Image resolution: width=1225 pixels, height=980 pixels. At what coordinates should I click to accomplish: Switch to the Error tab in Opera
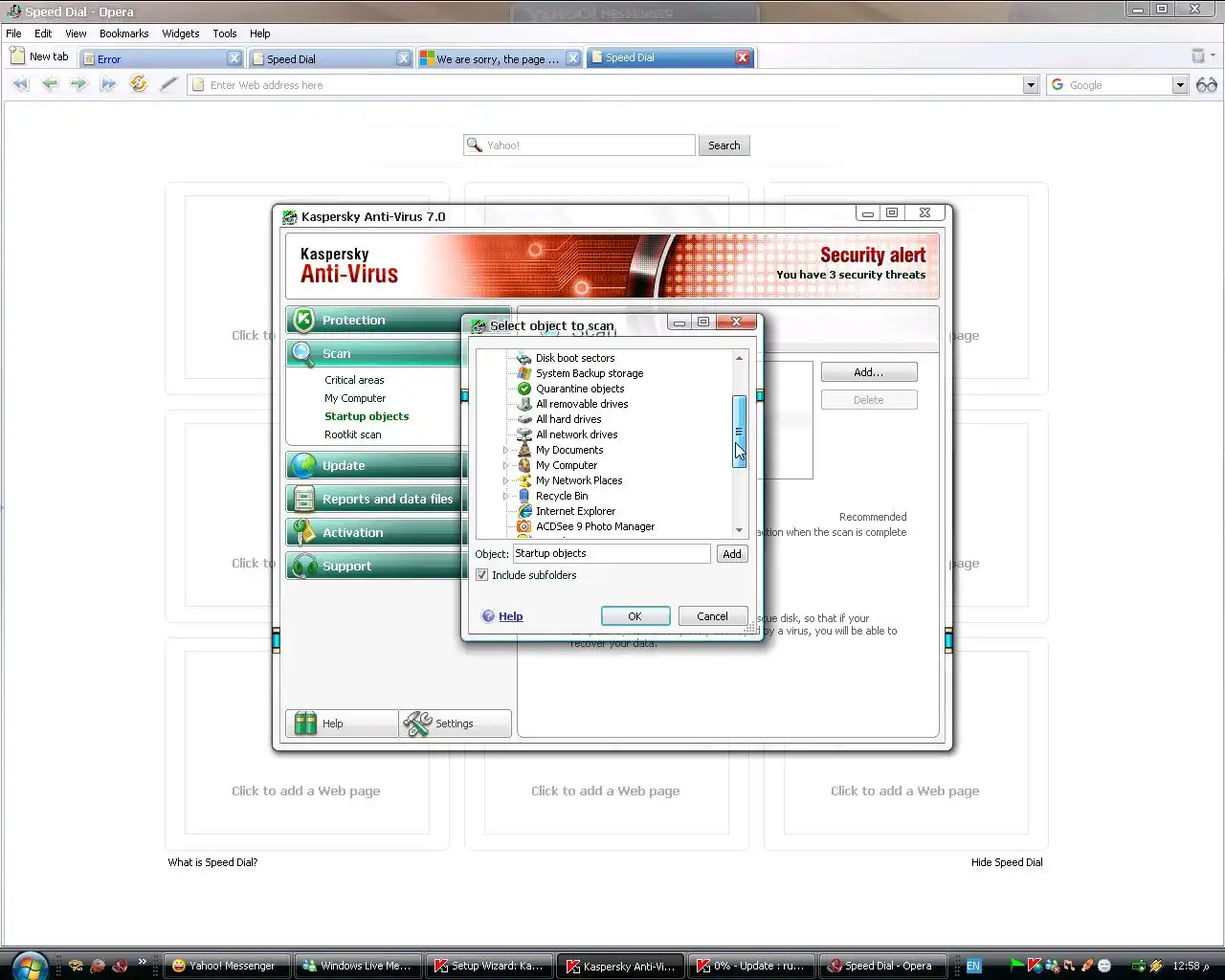click(x=162, y=58)
